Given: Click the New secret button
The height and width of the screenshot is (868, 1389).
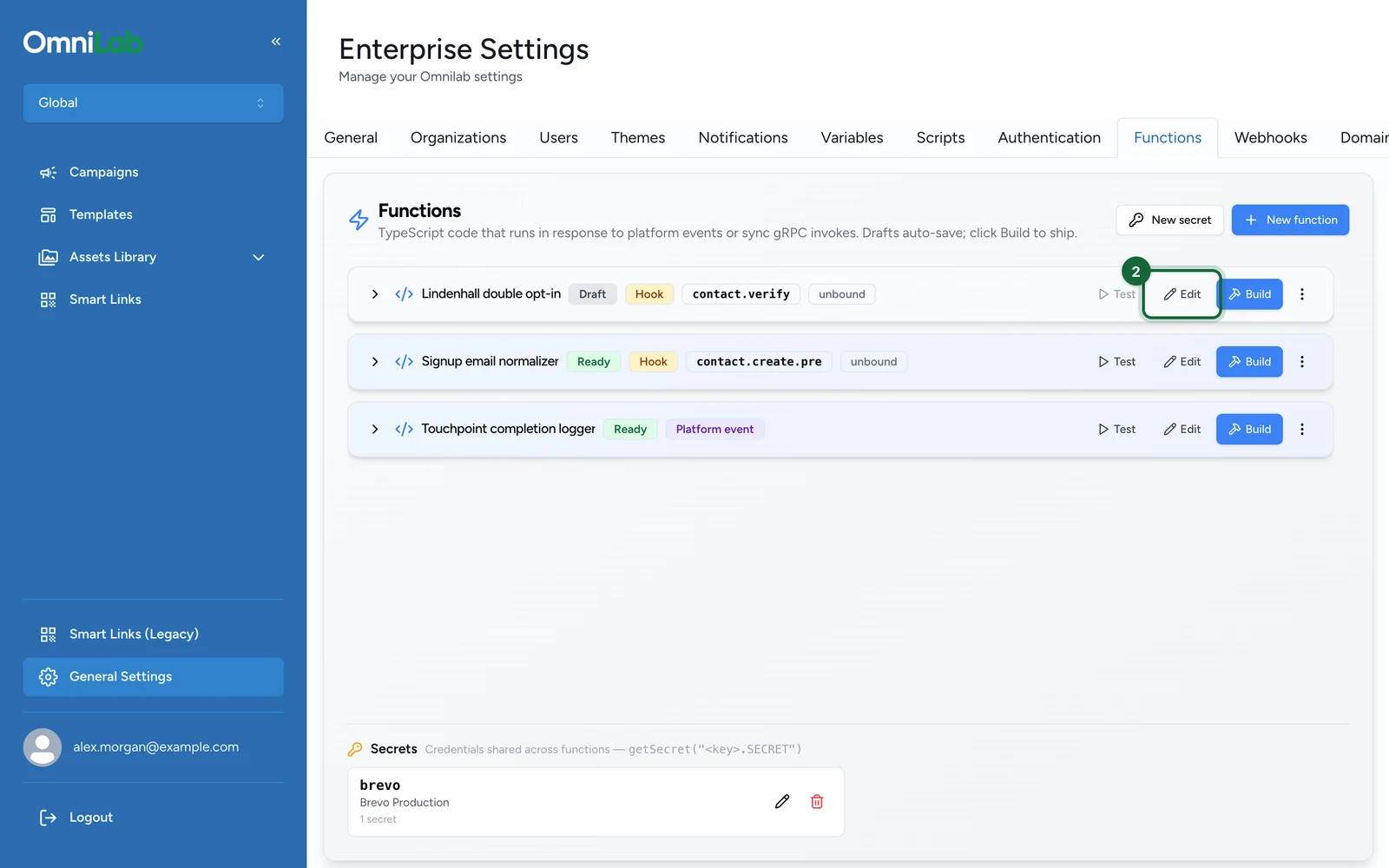Looking at the screenshot, I should click(1170, 220).
